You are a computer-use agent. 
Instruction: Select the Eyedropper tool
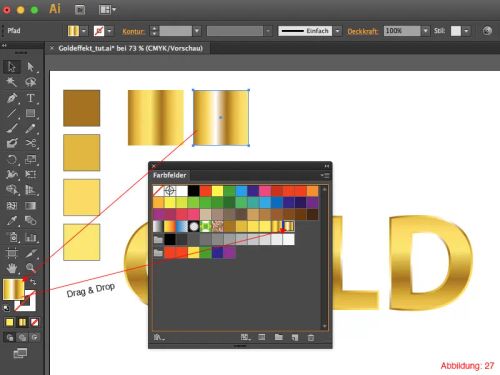12,220
